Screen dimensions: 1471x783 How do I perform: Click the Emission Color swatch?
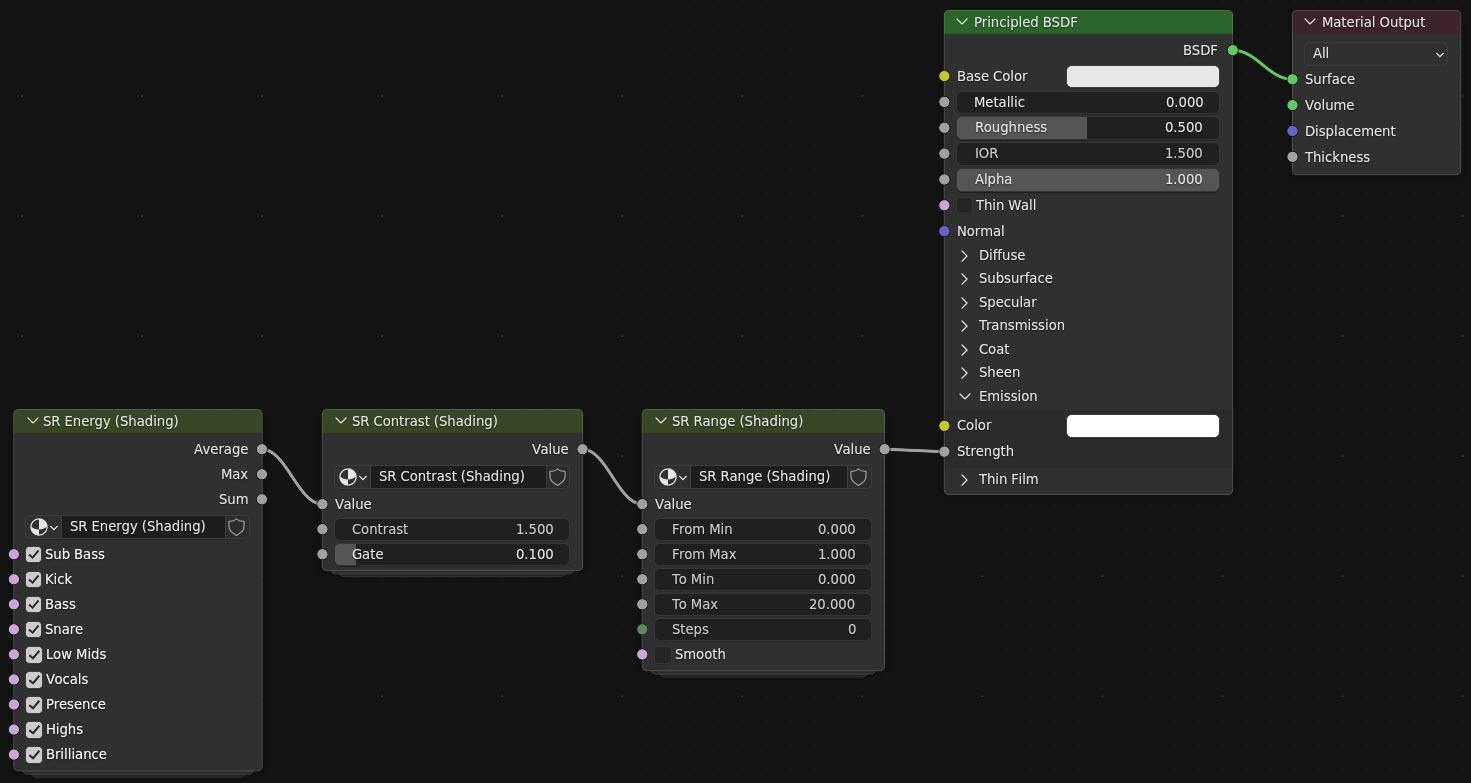[1143, 426]
